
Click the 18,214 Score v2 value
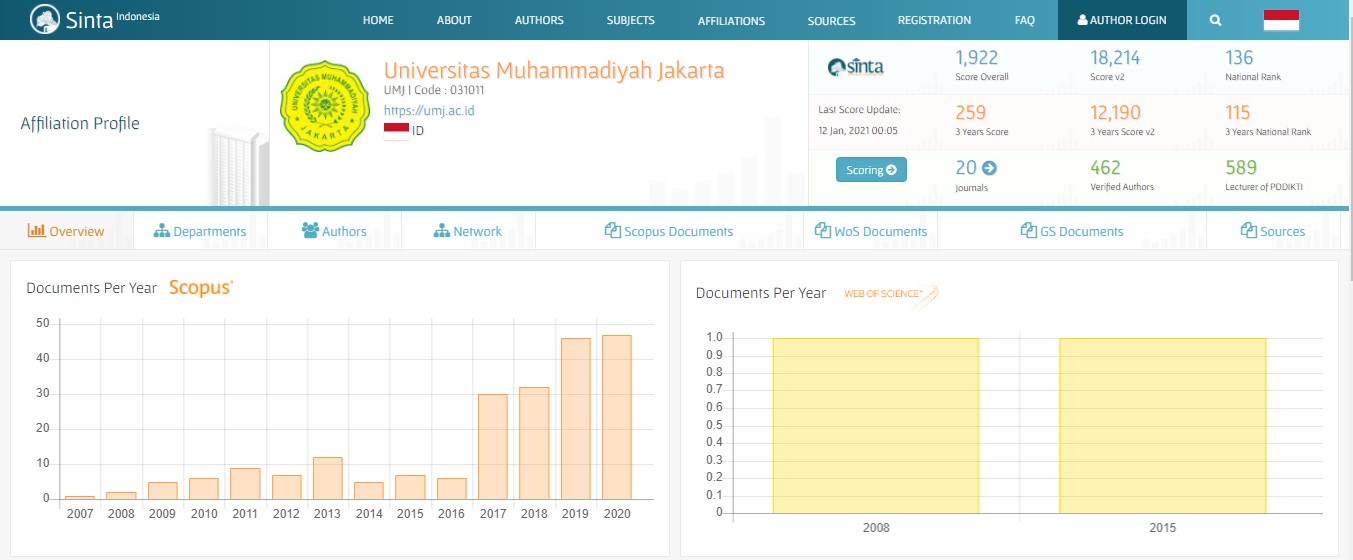pos(1115,58)
